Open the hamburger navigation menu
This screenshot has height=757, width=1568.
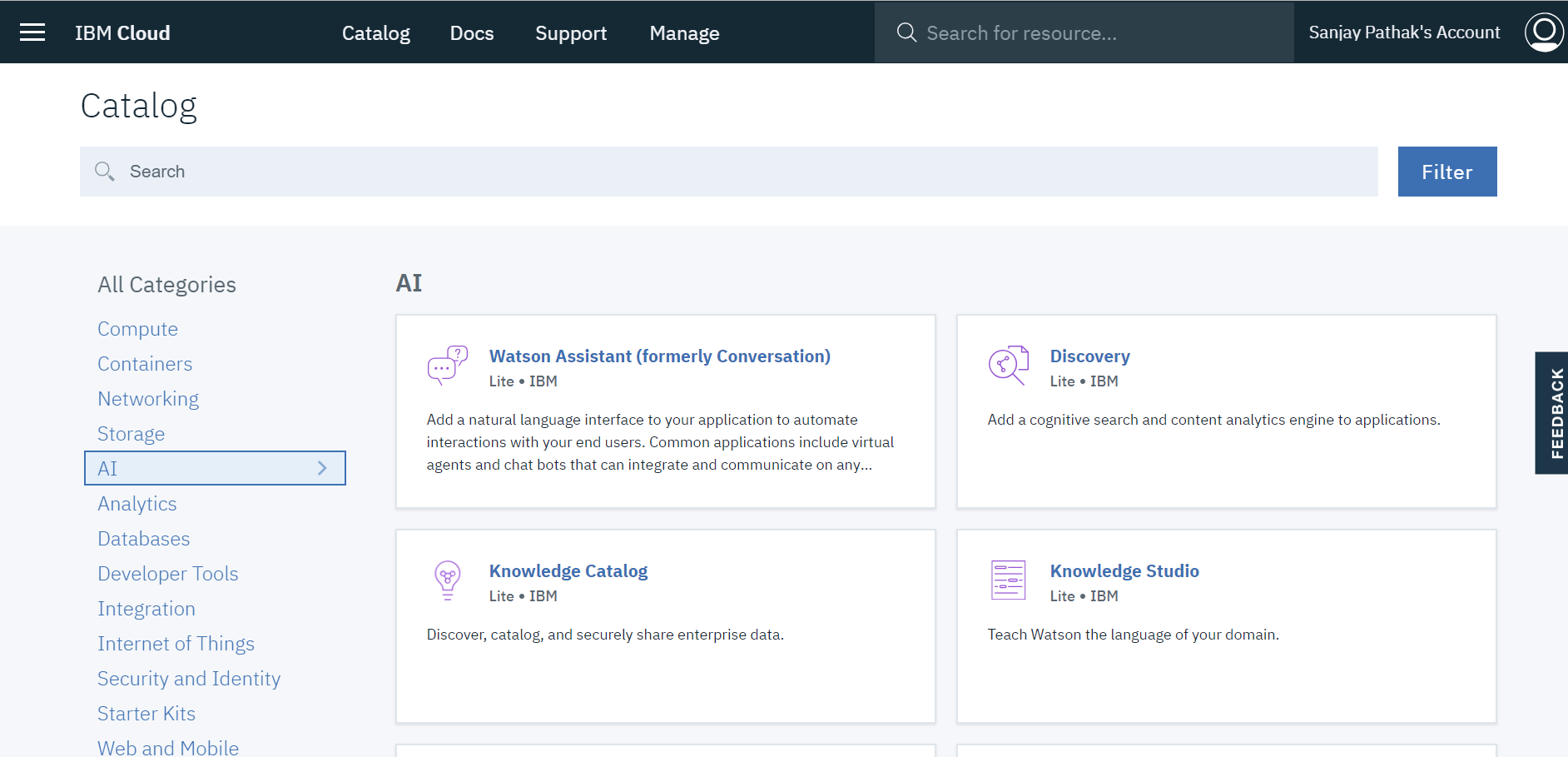pos(32,32)
